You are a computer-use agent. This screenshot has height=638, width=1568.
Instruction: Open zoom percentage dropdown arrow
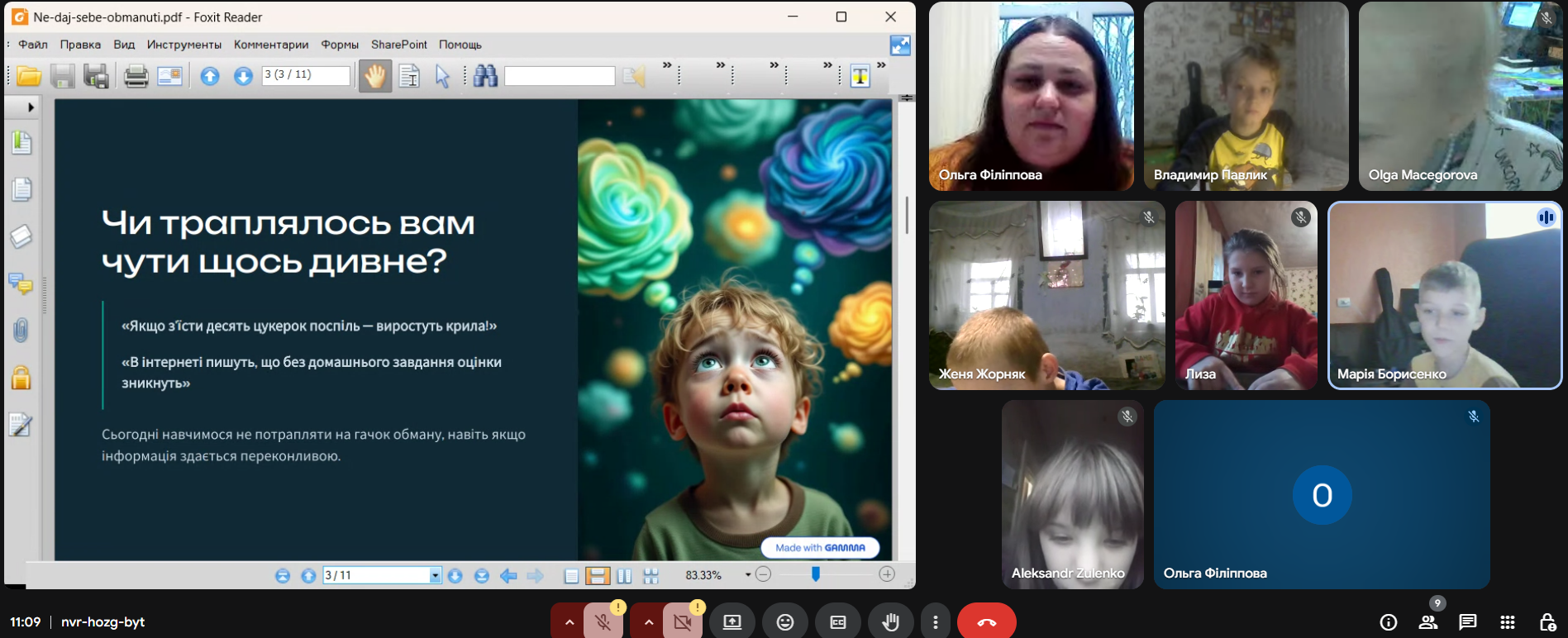point(747,575)
